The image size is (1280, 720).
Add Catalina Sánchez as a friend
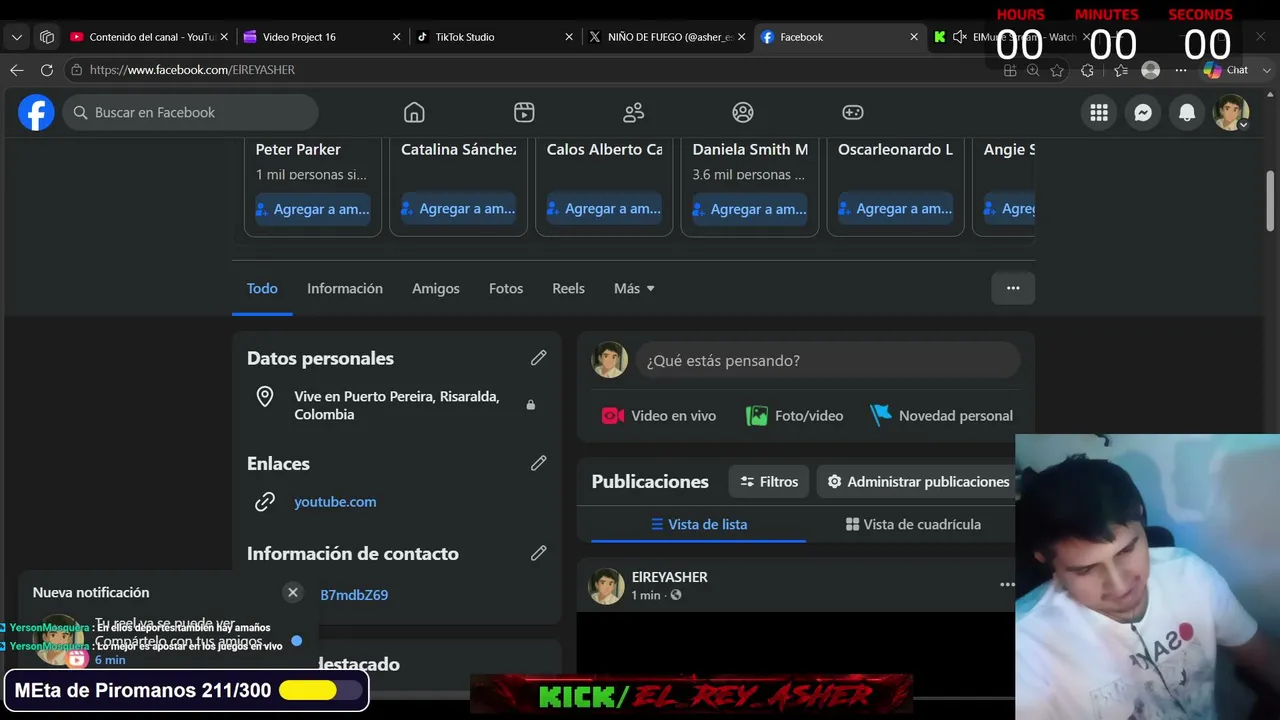(x=458, y=209)
